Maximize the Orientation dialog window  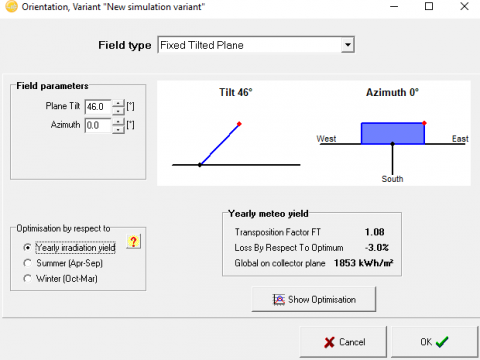pos(429,6)
